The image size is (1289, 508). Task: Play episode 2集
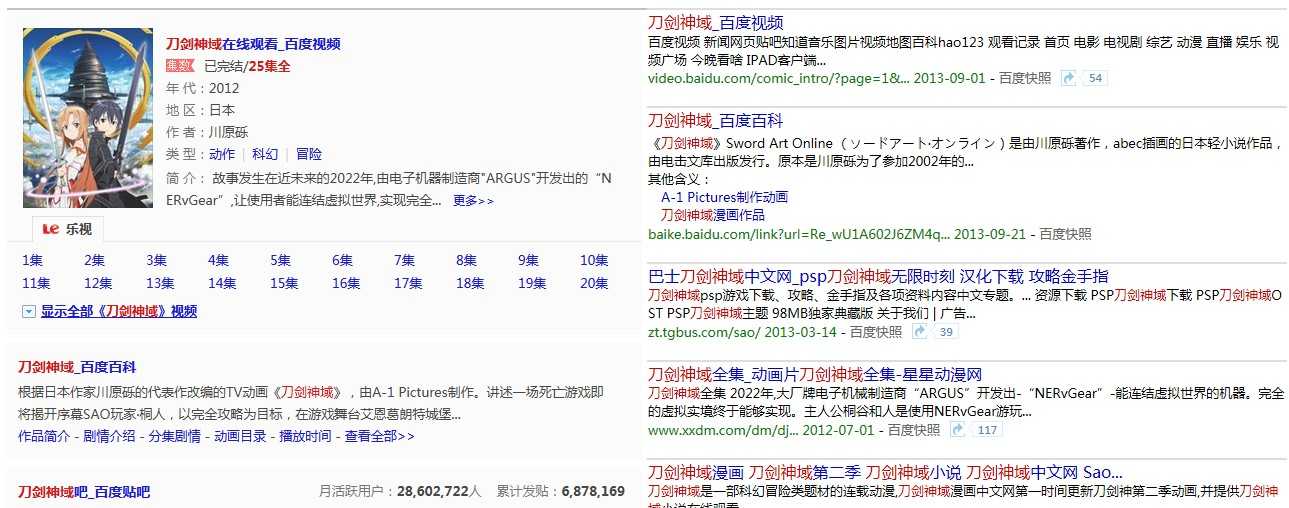pyautogui.click(x=94, y=260)
